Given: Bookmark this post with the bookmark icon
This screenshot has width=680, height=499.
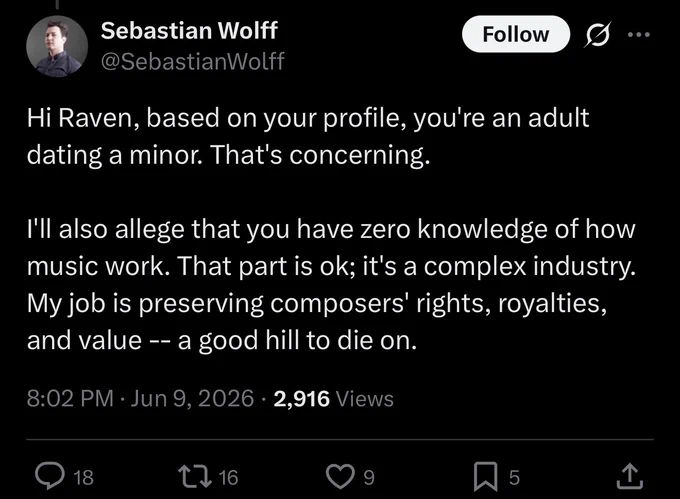Looking at the screenshot, I should tap(485, 476).
